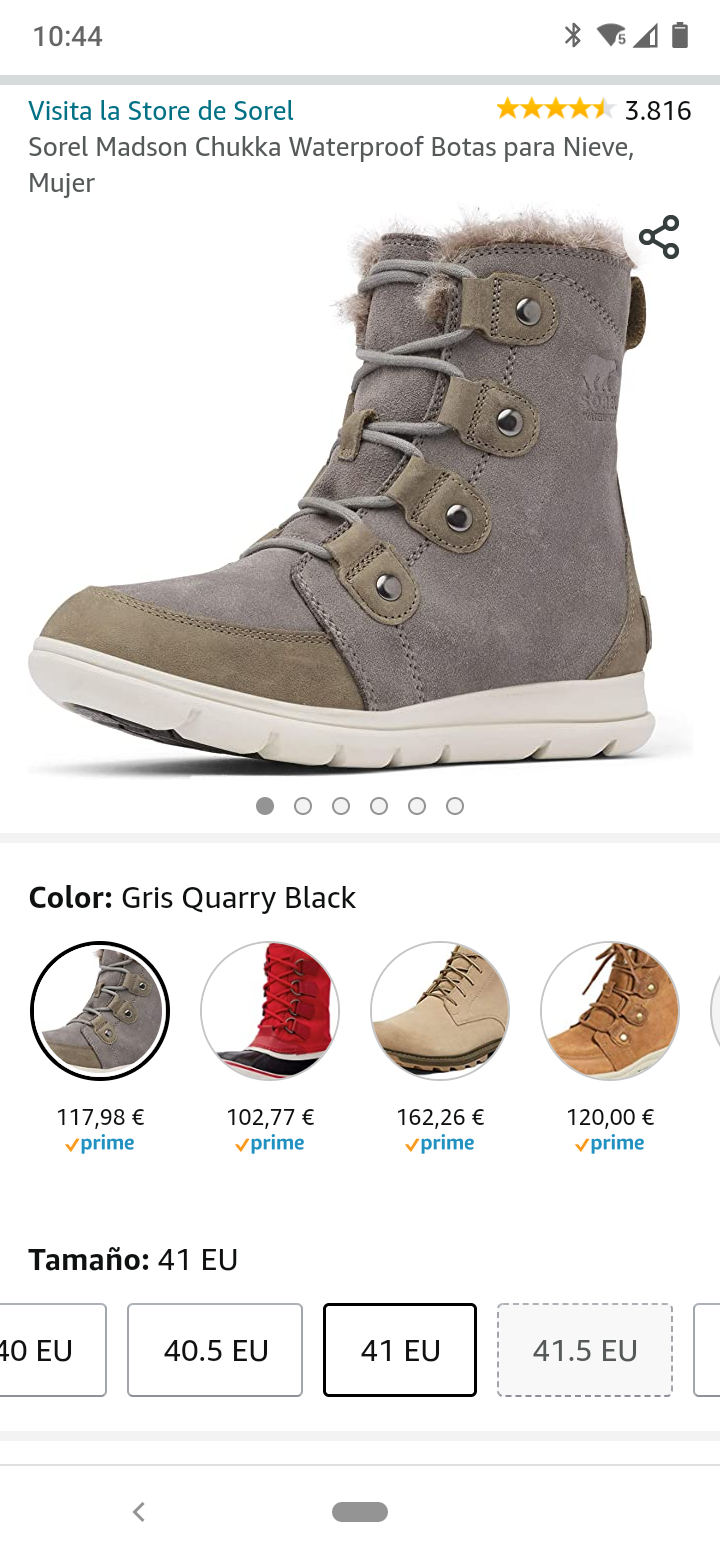Screen dimensions: 720x1560
Task: Select the Gris Quarry Black color swatch
Action: click(x=100, y=1010)
